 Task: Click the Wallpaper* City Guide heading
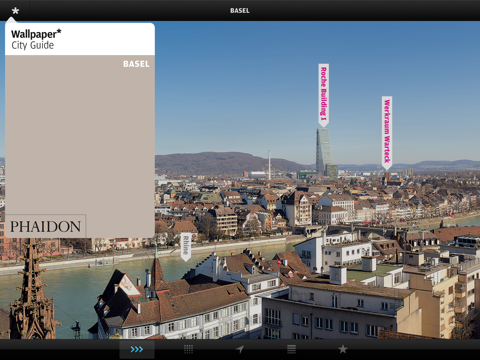coord(36,39)
